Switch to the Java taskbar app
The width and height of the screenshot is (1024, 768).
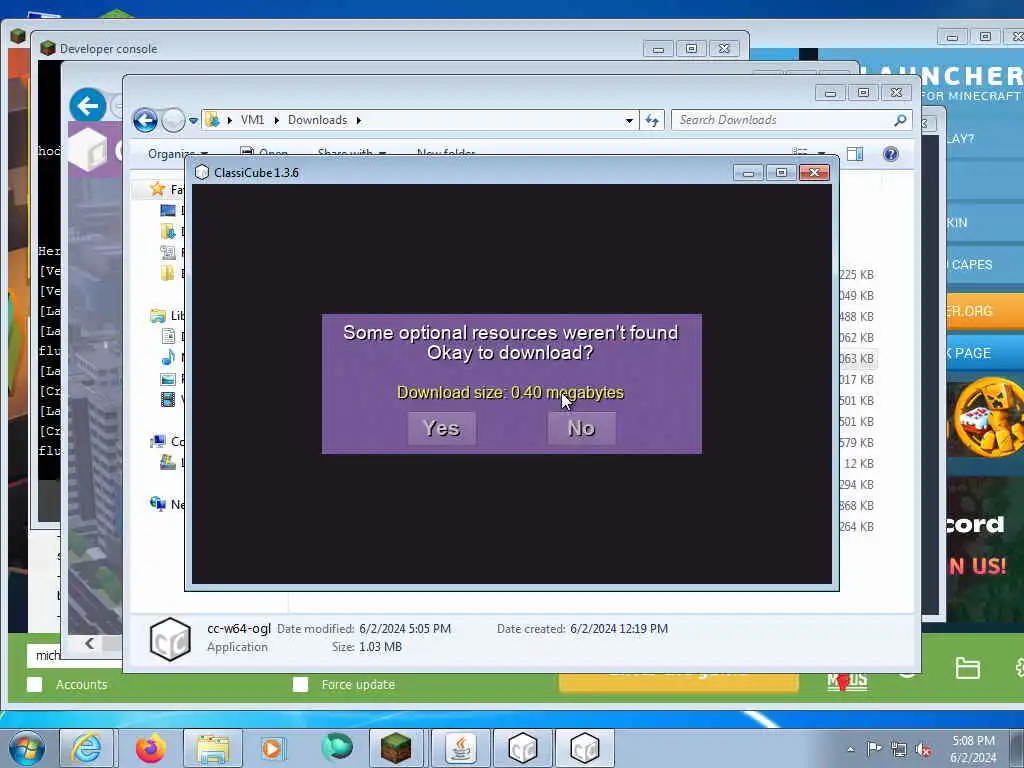[461, 748]
